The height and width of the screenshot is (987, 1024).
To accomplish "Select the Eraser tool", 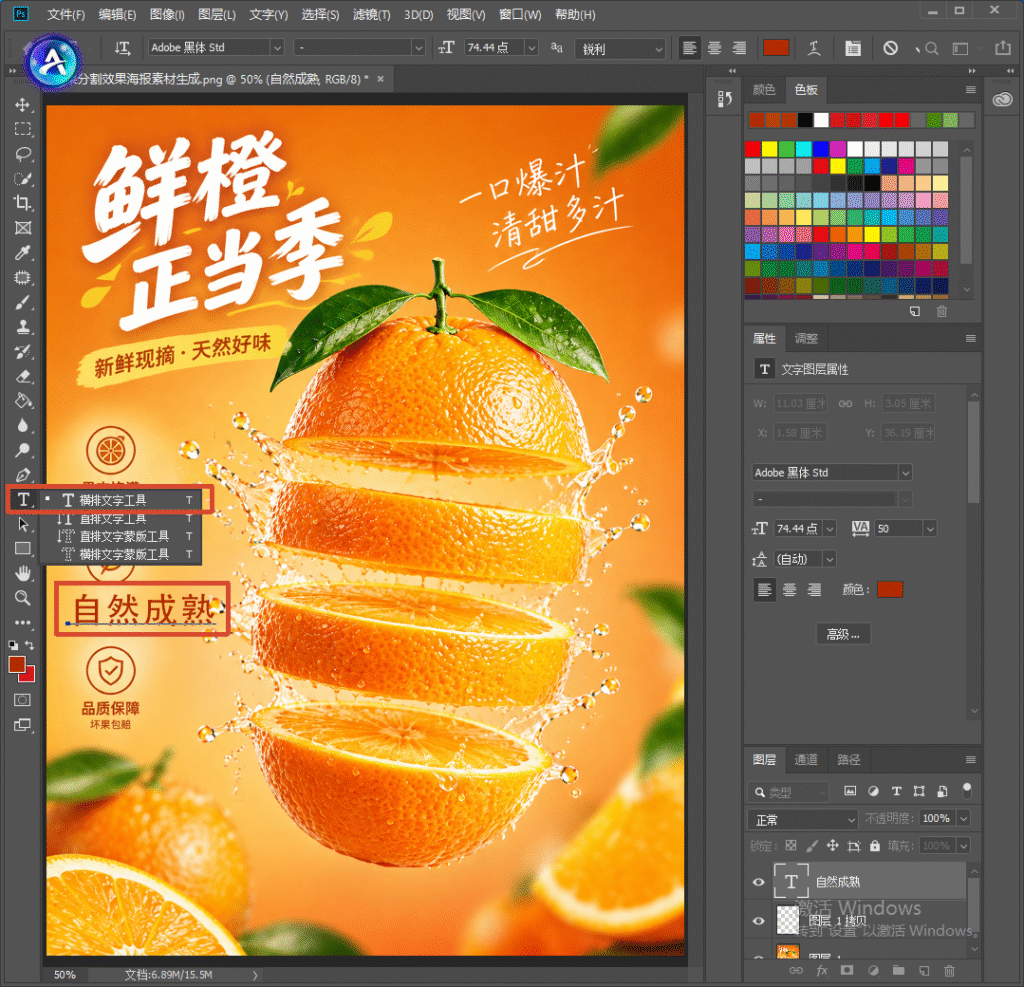I will pos(23,376).
